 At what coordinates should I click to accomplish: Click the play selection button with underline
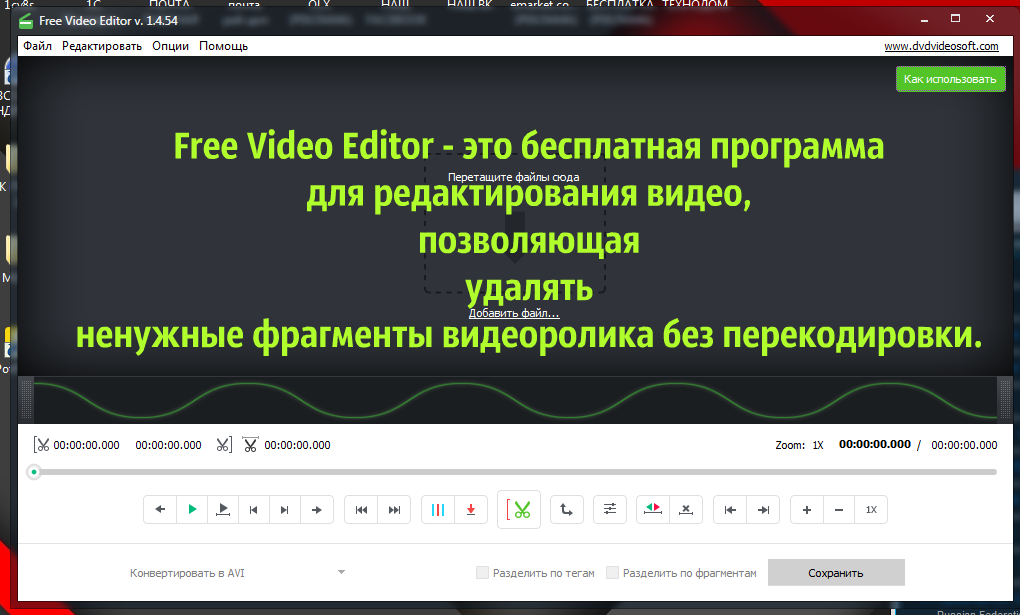tap(223, 510)
